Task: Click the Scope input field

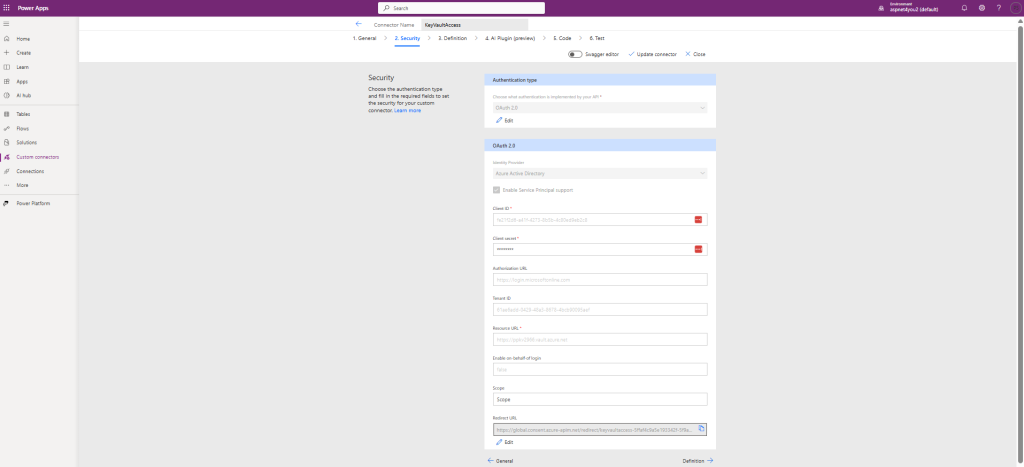Action: point(600,399)
